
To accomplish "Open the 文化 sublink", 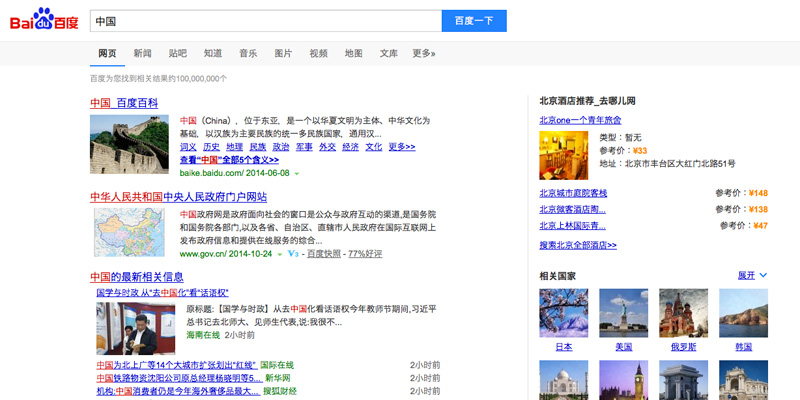I will [374, 147].
